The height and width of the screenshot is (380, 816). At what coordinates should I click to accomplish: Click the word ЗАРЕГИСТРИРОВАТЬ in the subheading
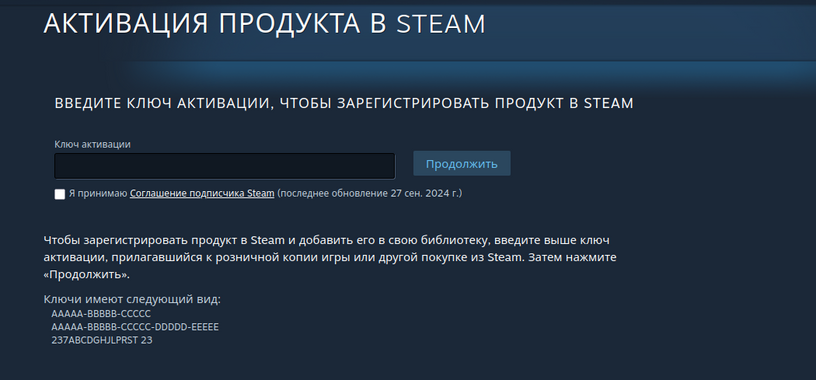tap(413, 104)
